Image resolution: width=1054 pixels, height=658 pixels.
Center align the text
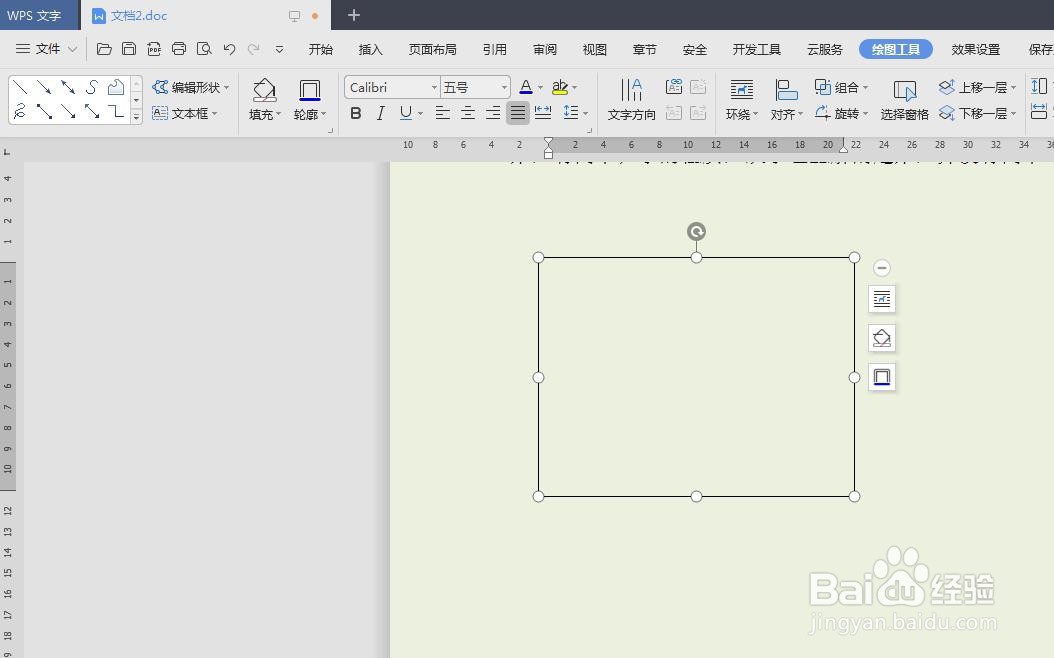(x=468, y=113)
